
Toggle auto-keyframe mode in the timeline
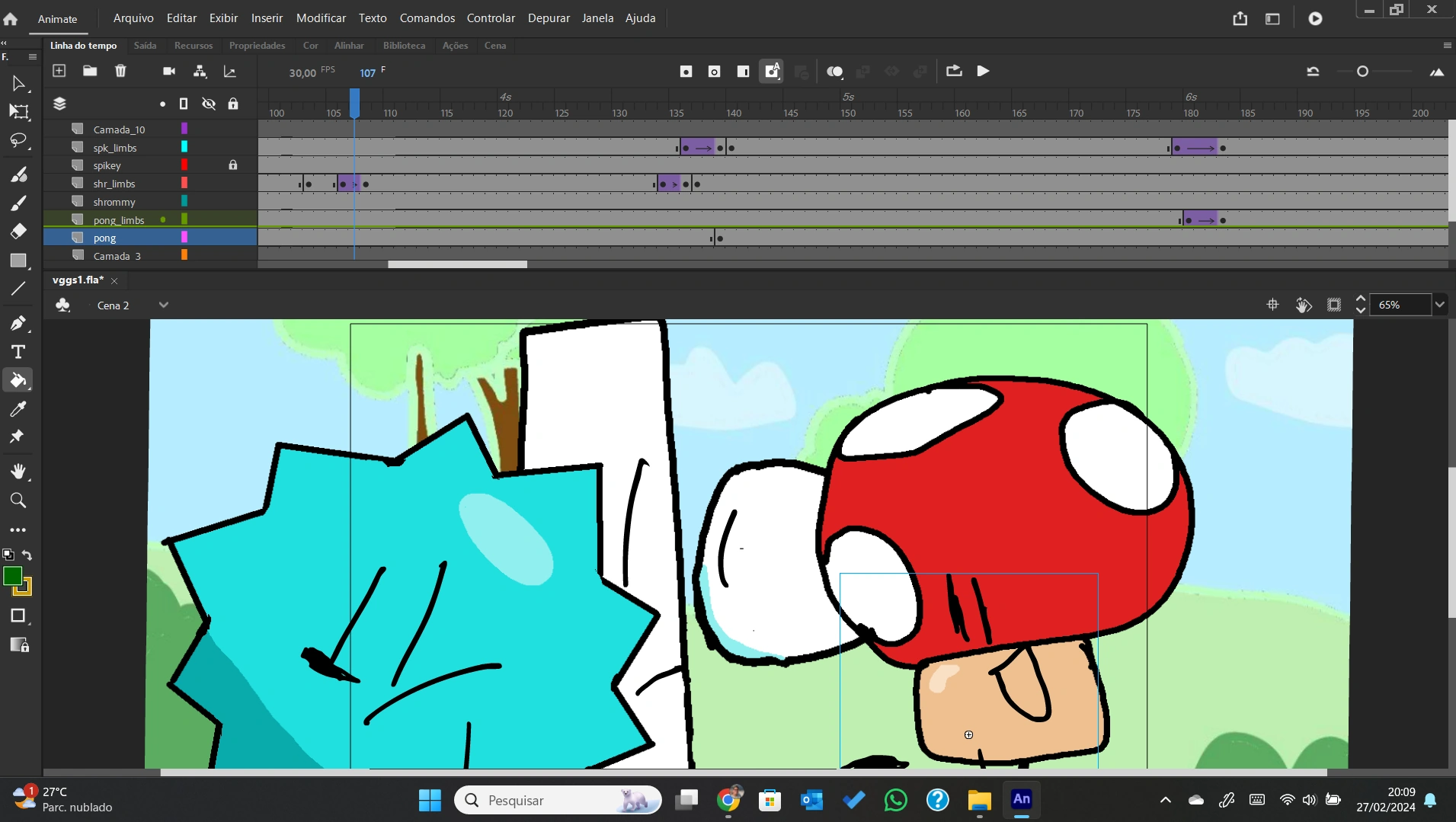pyautogui.click(x=771, y=71)
